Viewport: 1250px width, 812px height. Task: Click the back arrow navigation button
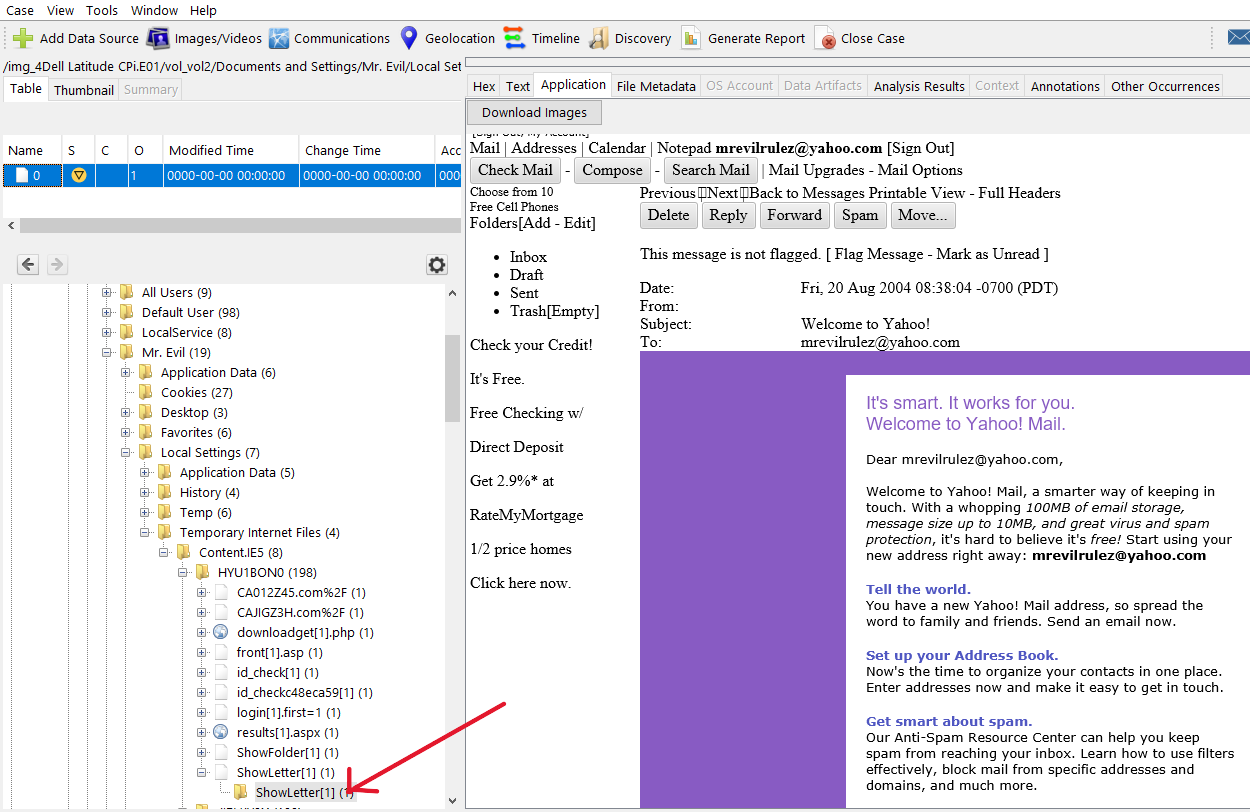[x=28, y=265]
